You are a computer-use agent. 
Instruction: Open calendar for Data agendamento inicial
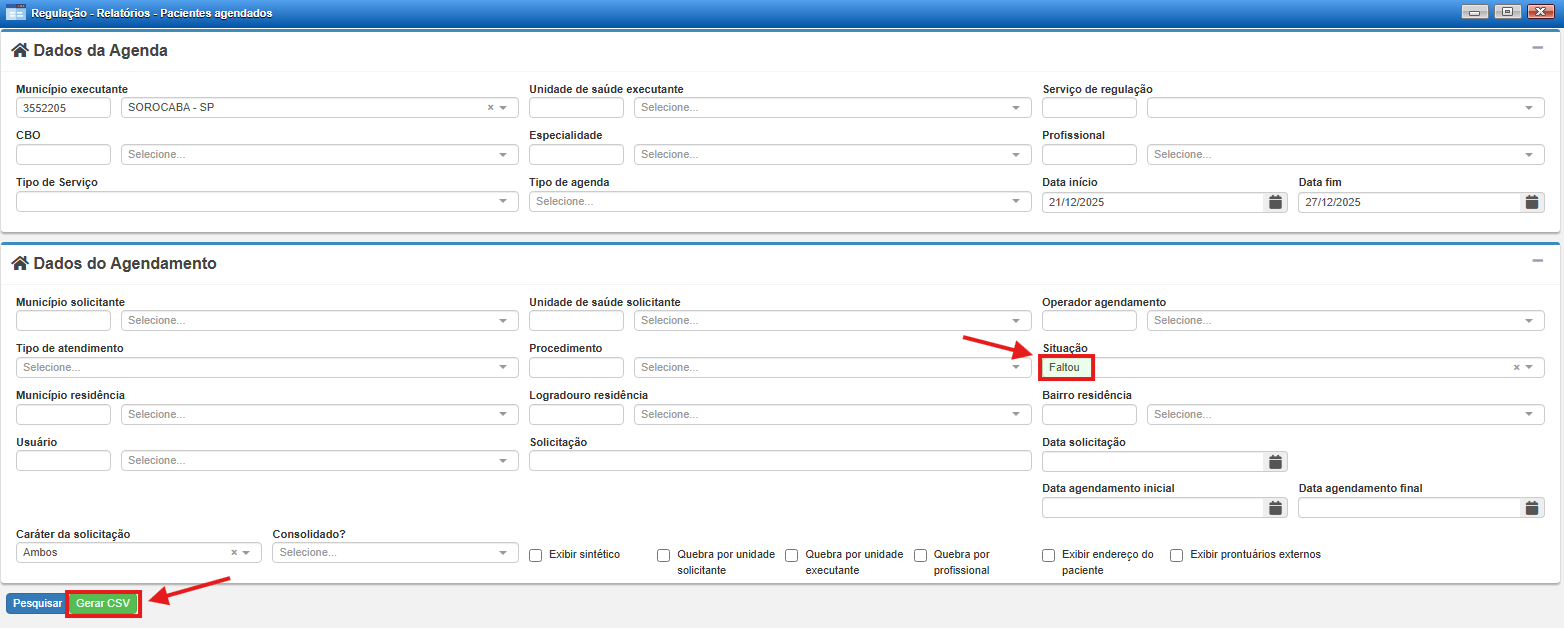click(x=1275, y=508)
